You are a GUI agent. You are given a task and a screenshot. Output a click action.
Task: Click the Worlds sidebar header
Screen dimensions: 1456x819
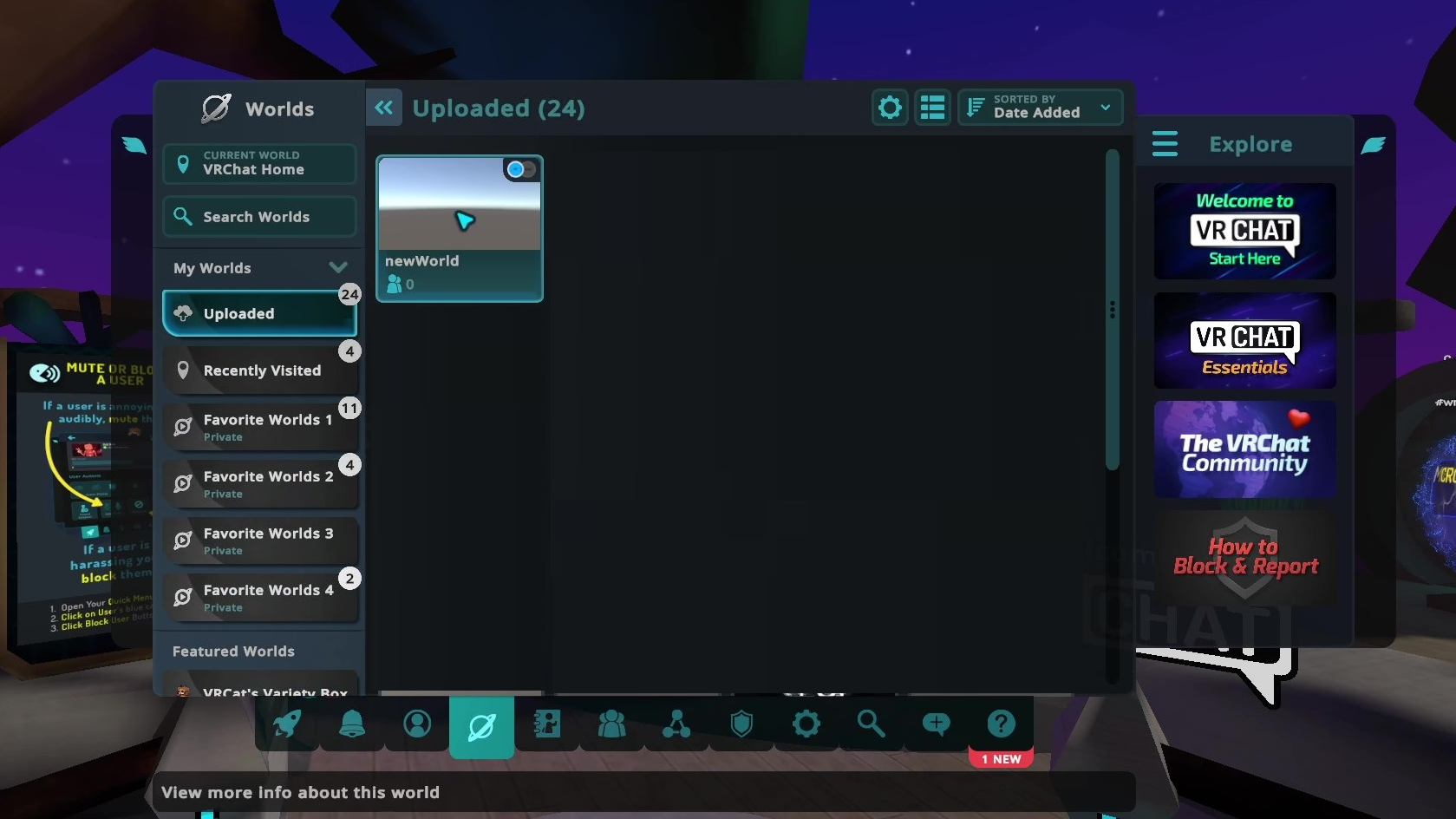coord(258,108)
